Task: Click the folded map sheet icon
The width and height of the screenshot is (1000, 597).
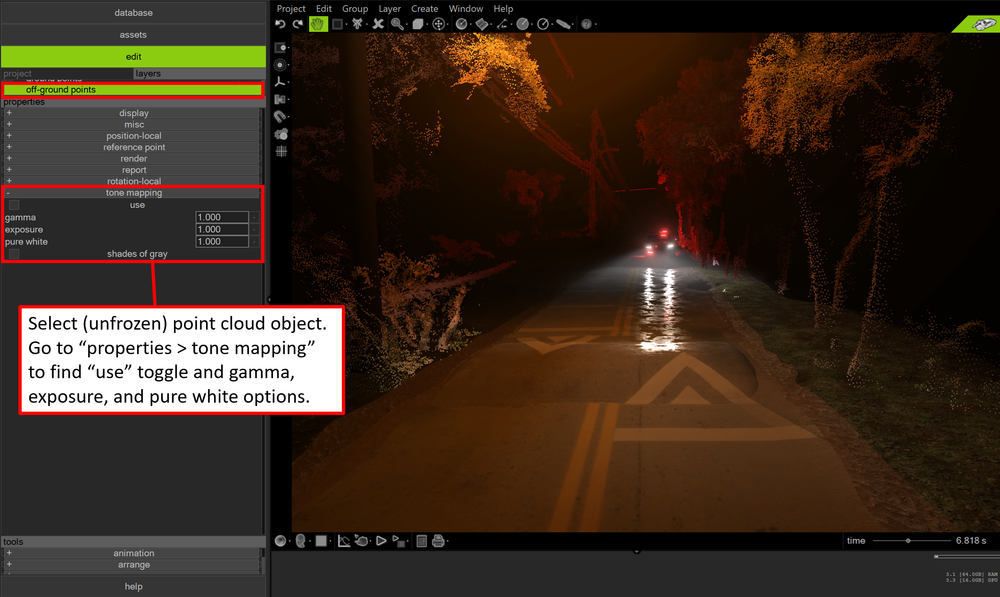Action: pos(482,24)
